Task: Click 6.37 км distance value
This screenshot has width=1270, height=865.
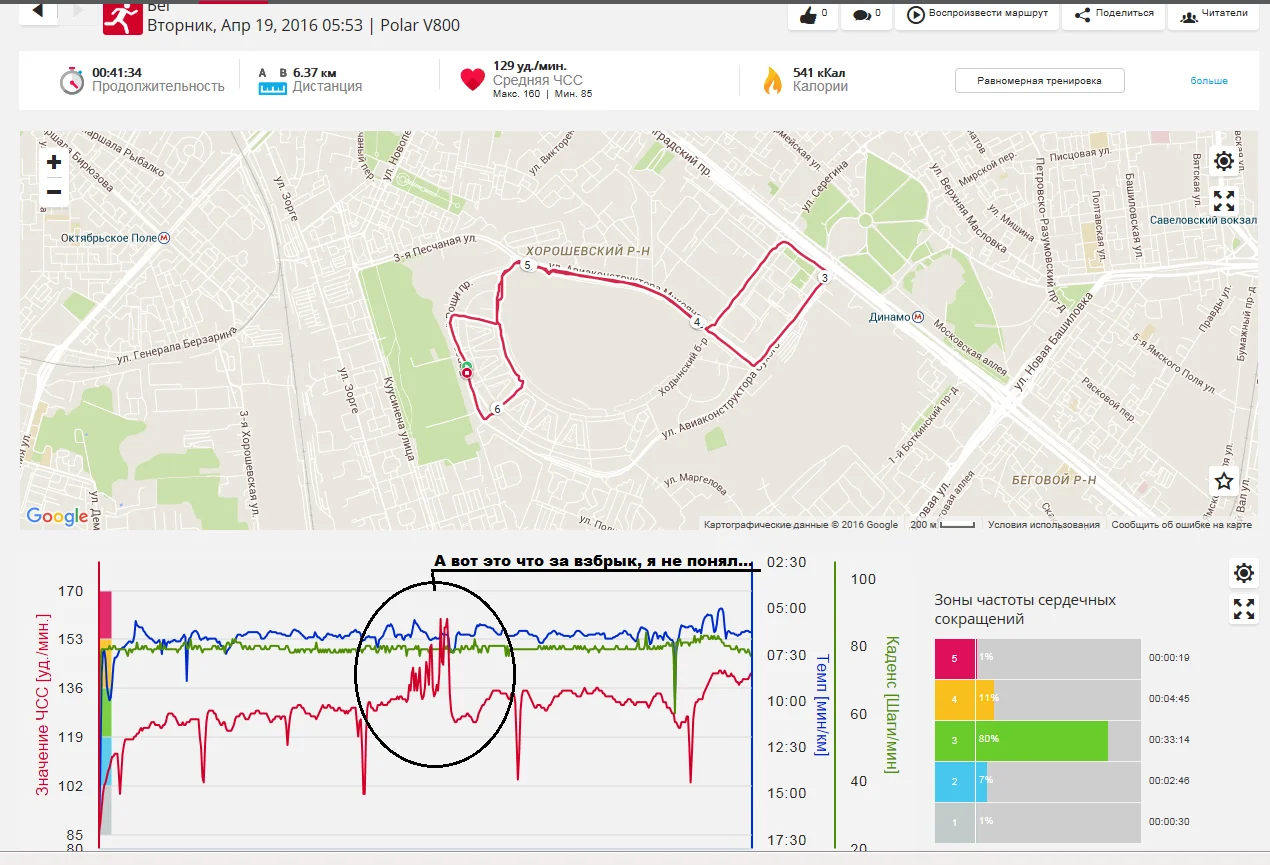Action: click(x=314, y=72)
